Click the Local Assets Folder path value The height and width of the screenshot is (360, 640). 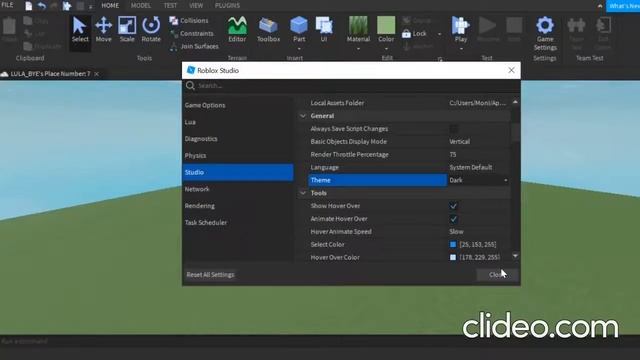478,103
